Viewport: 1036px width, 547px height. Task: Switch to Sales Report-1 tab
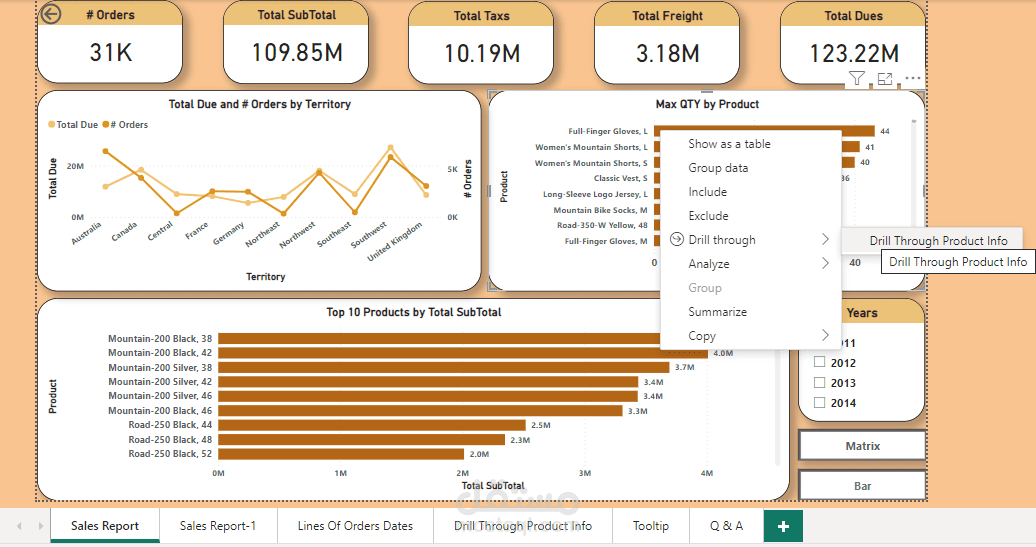coord(217,526)
